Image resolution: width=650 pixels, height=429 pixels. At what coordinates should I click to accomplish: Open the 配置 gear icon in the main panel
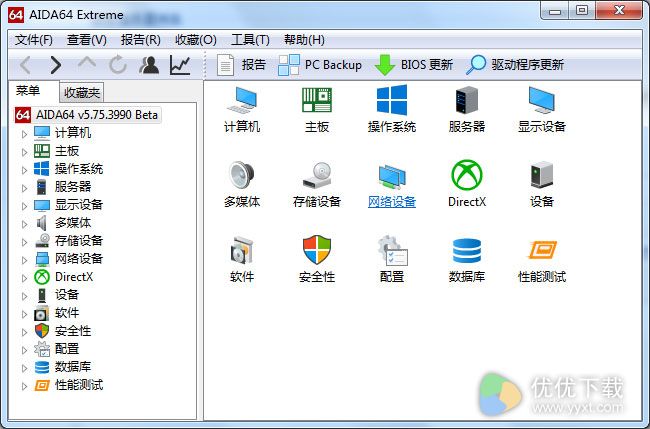[x=392, y=250]
